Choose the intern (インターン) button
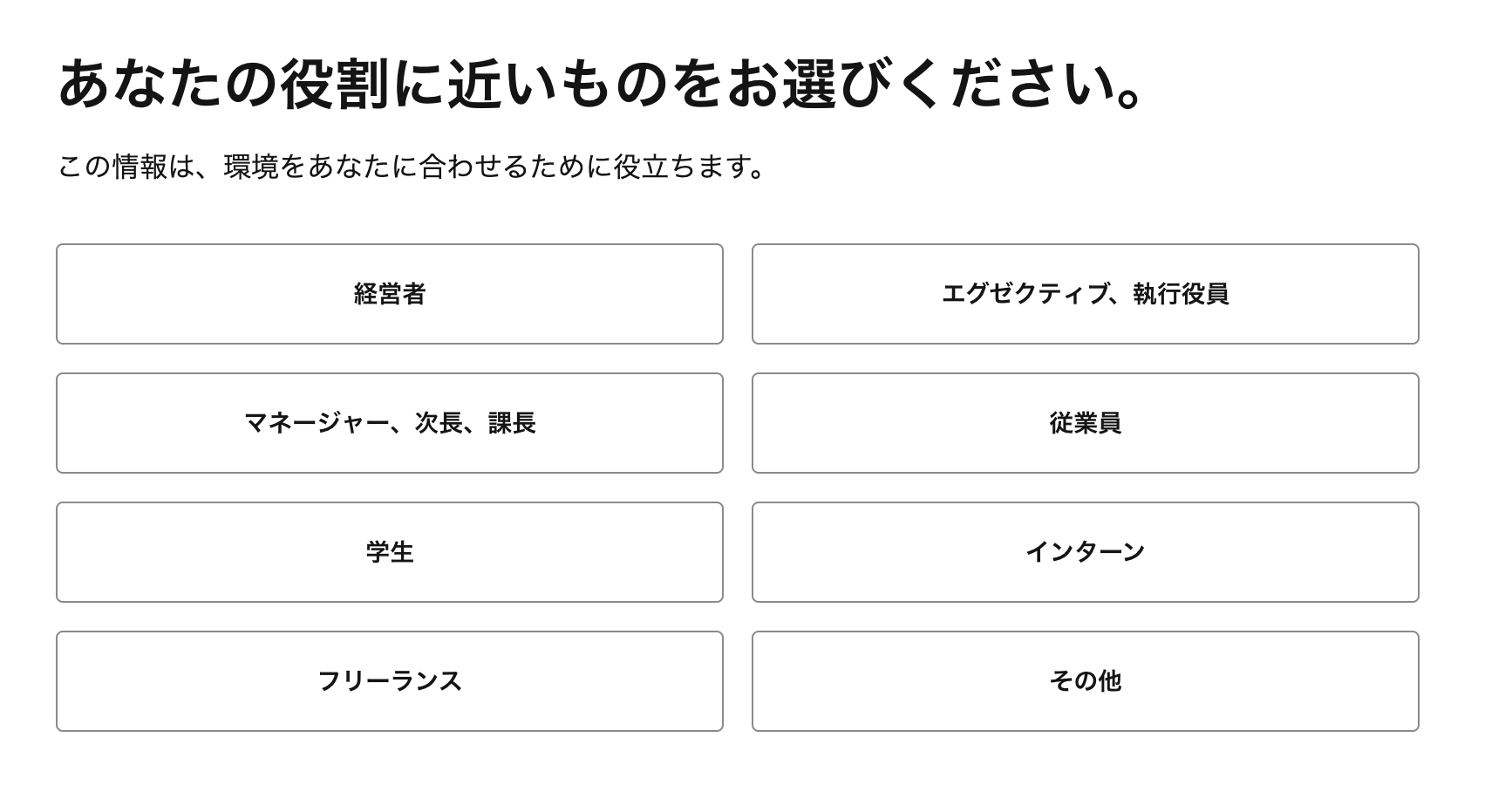The width and height of the screenshot is (1512, 799). click(x=1085, y=552)
